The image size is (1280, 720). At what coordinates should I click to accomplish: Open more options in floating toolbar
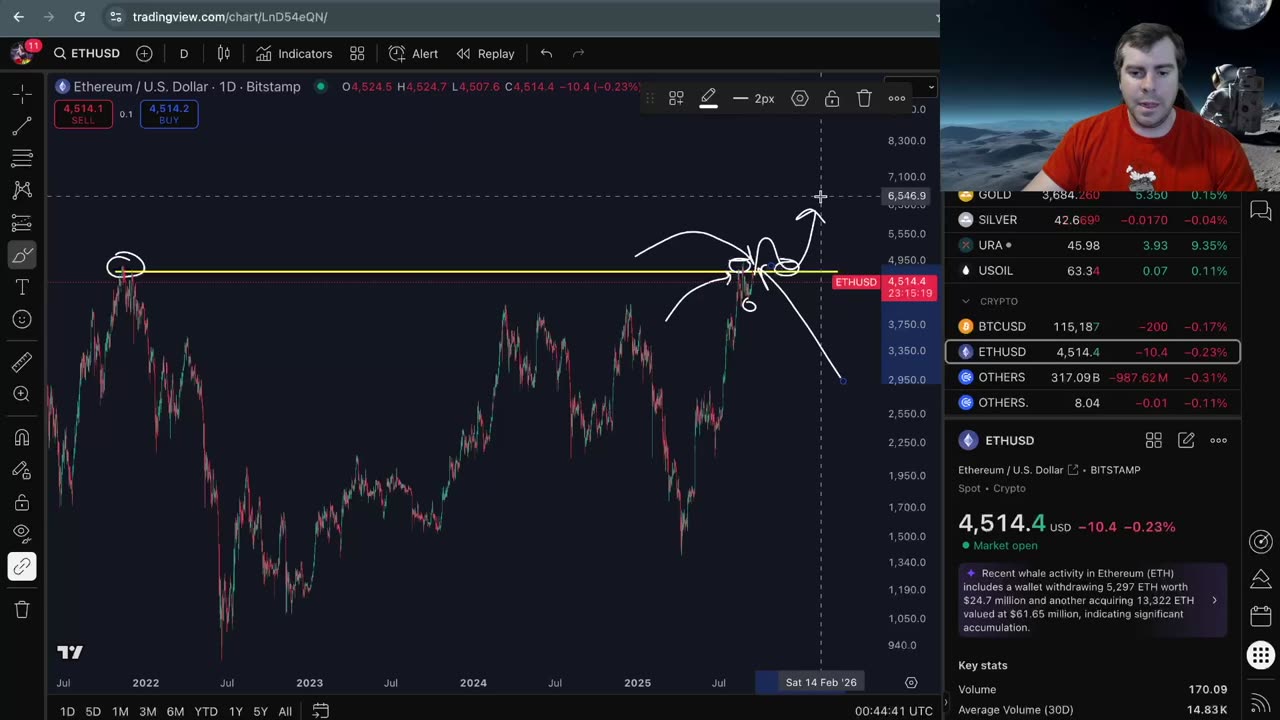pyautogui.click(x=897, y=98)
